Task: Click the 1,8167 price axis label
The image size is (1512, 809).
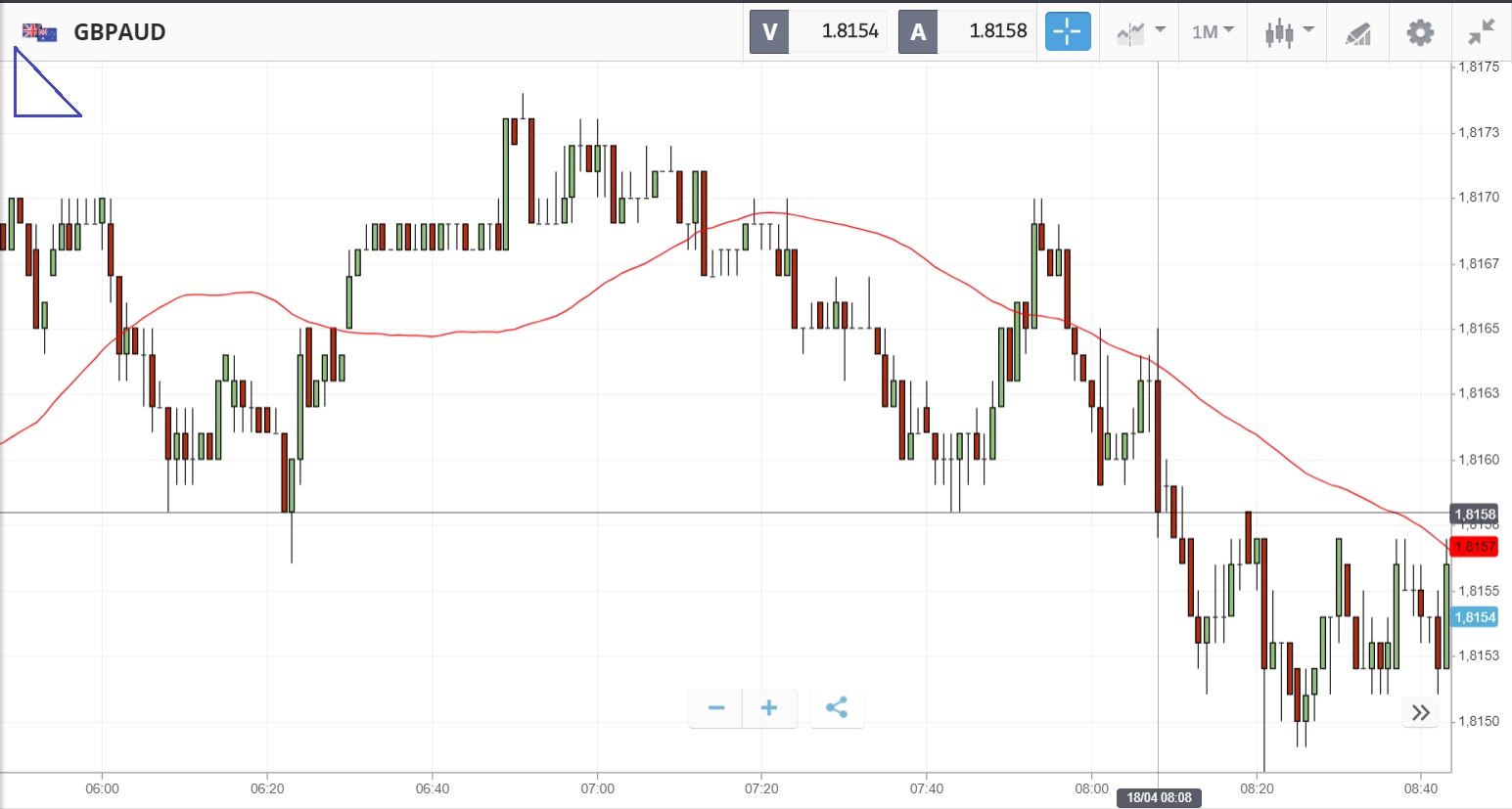Action: click(x=1478, y=263)
